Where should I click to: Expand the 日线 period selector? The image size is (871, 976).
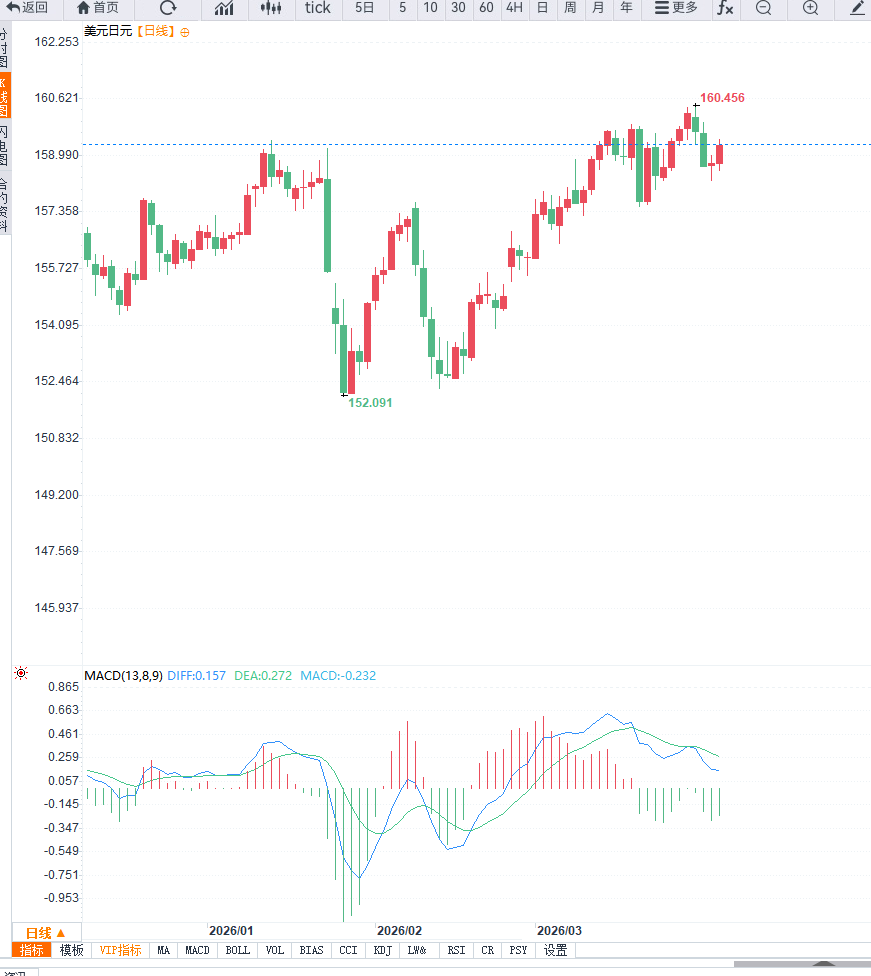[45, 932]
